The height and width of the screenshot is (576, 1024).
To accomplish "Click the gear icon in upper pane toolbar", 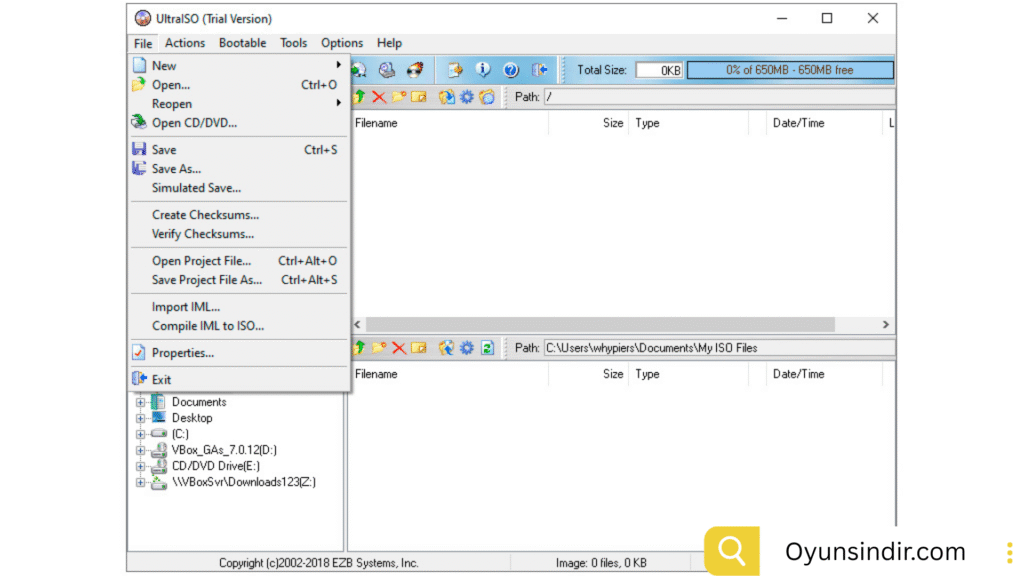I will pyautogui.click(x=467, y=97).
